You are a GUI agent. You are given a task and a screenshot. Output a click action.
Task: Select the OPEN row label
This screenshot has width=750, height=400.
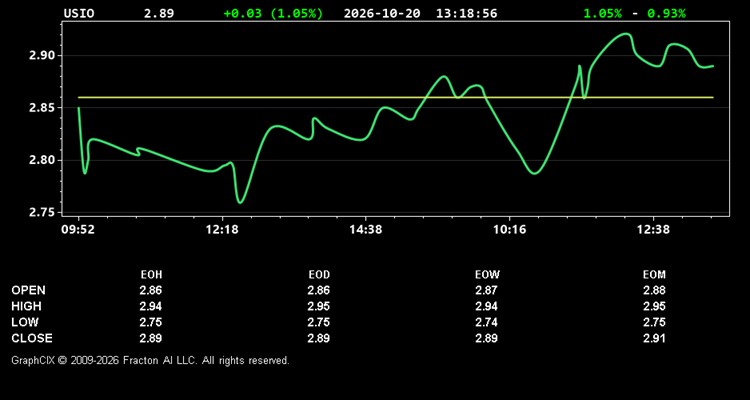[29, 290]
